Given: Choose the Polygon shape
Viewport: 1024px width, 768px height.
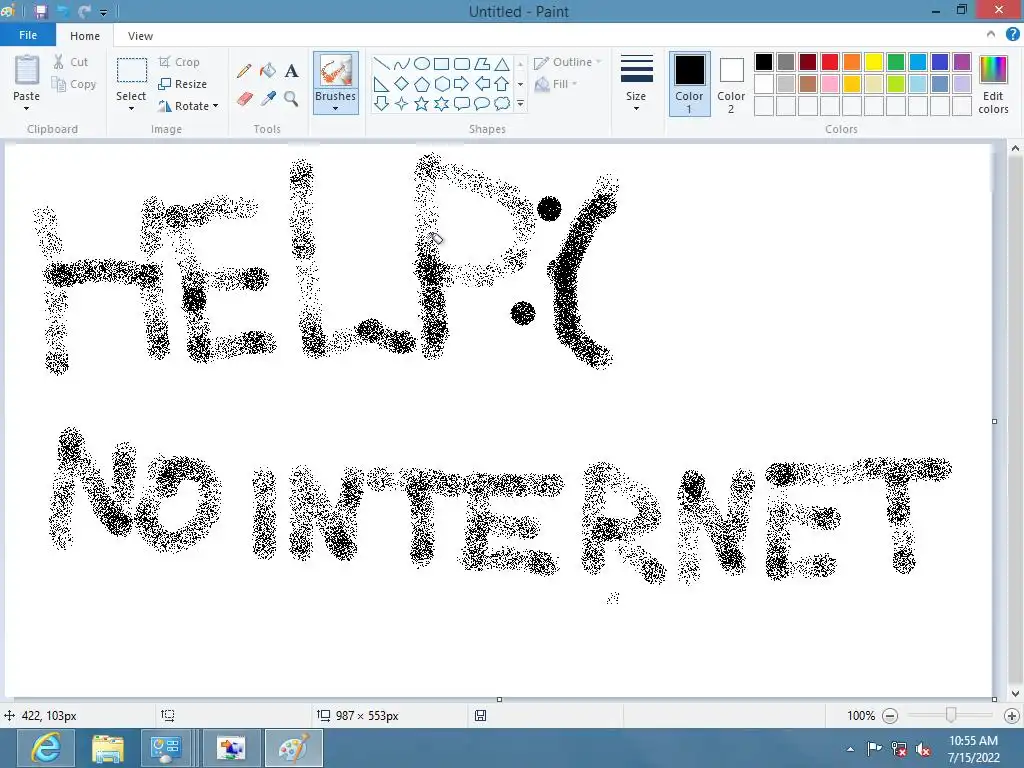Looking at the screenshot, I should (482, 63).
